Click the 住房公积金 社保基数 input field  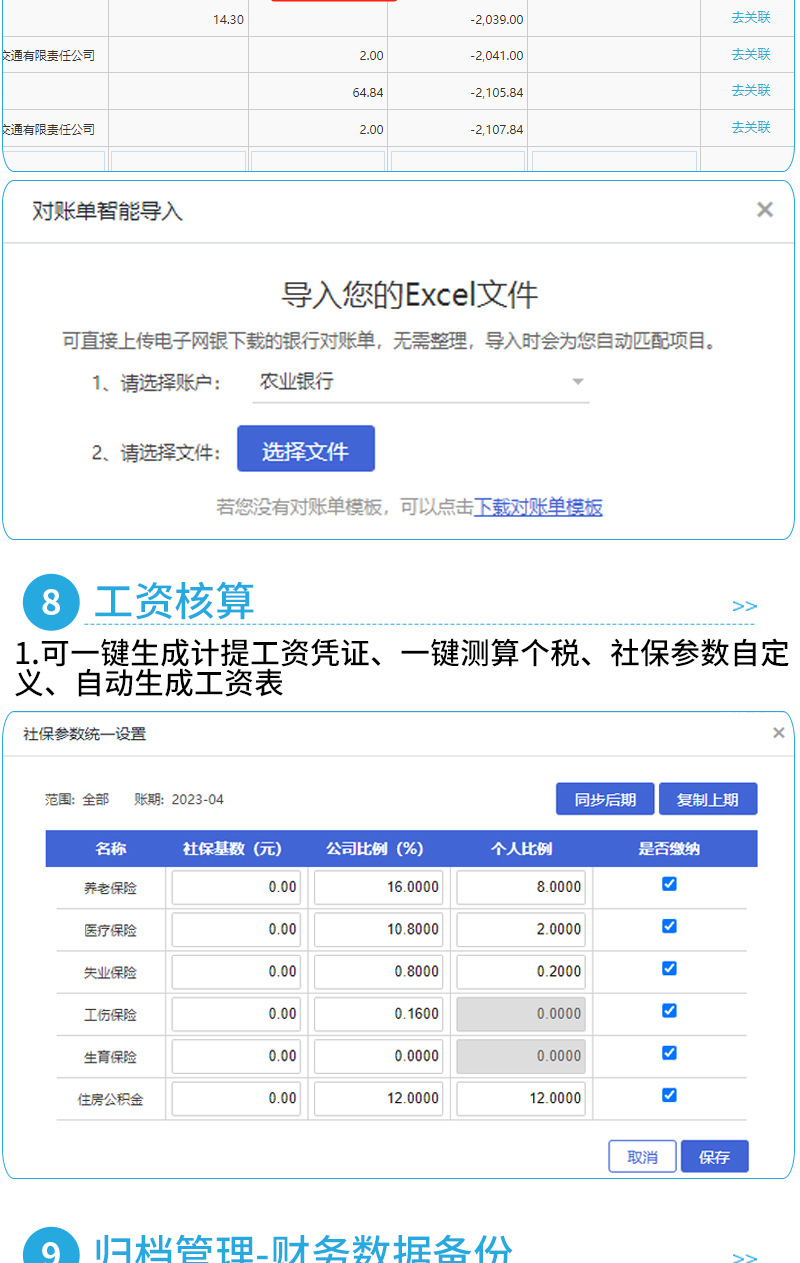click(236, 1098)
